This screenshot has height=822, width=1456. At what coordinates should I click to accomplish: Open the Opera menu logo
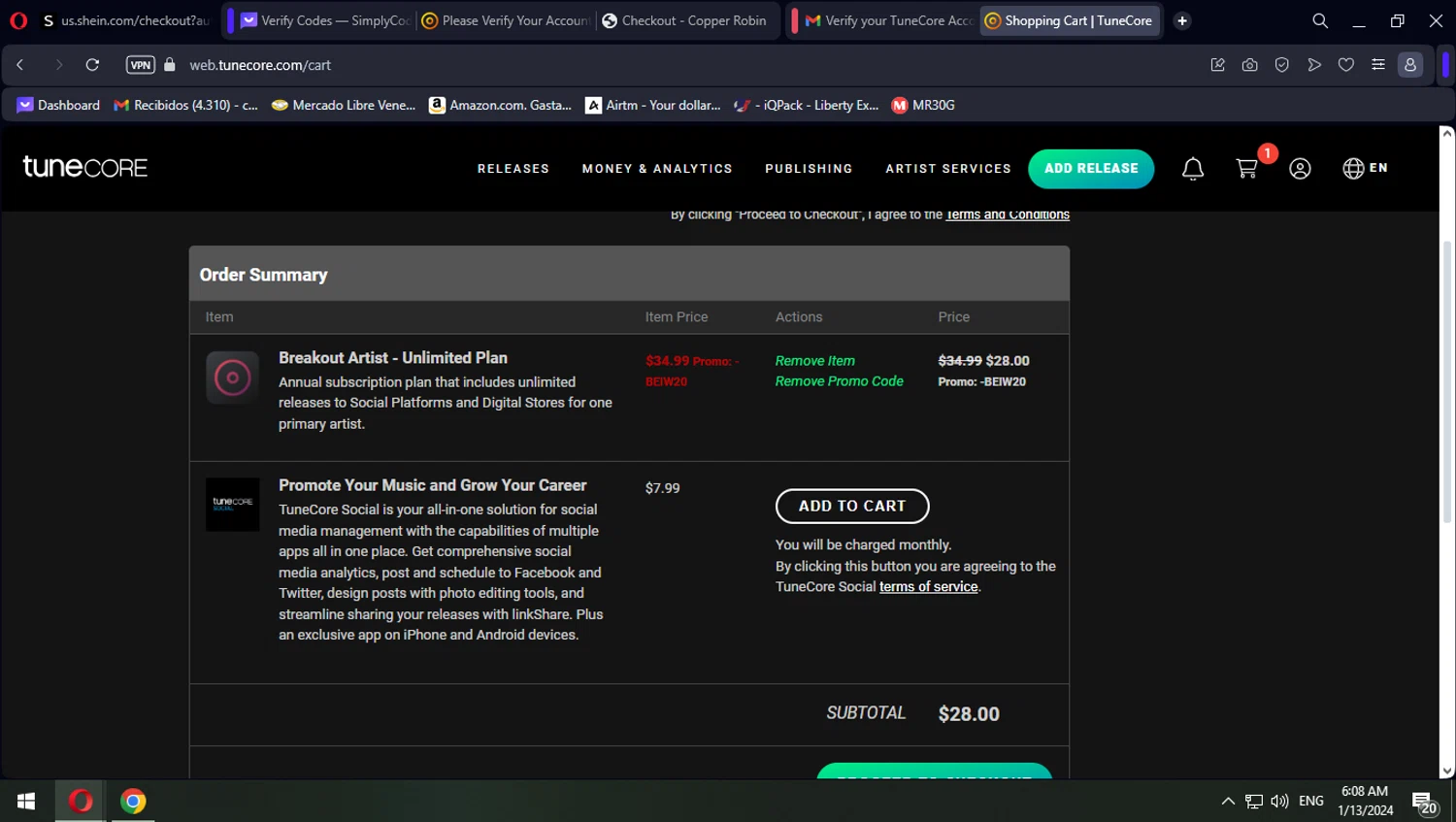[18, 20]
